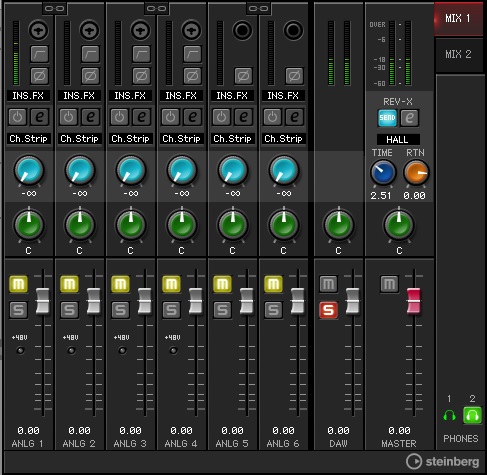
Task: Open Ch.Strip editor for ANLG 1
Action: pyautogui.click(x=39, y=117)
